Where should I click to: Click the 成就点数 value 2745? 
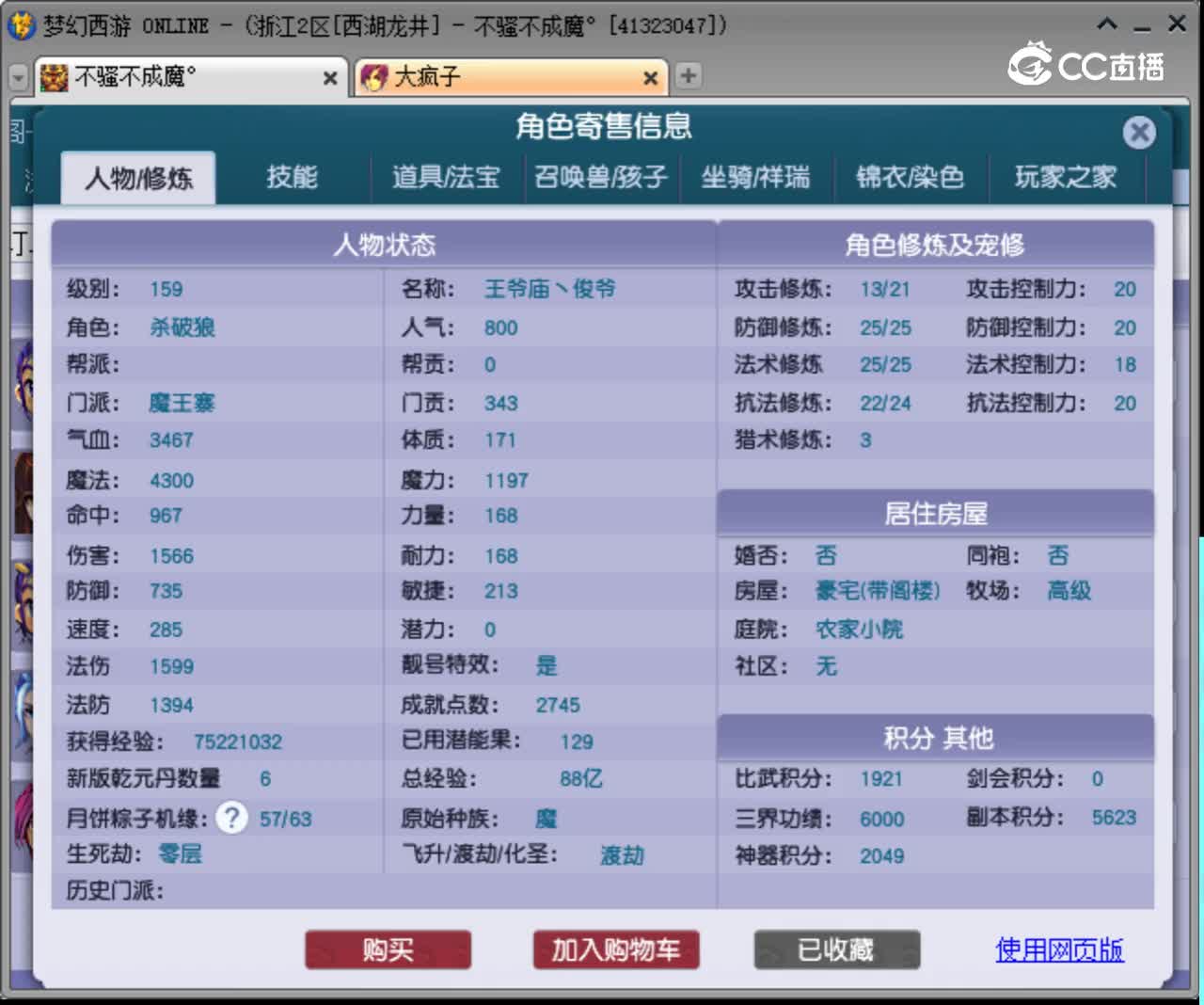point(558,705)
